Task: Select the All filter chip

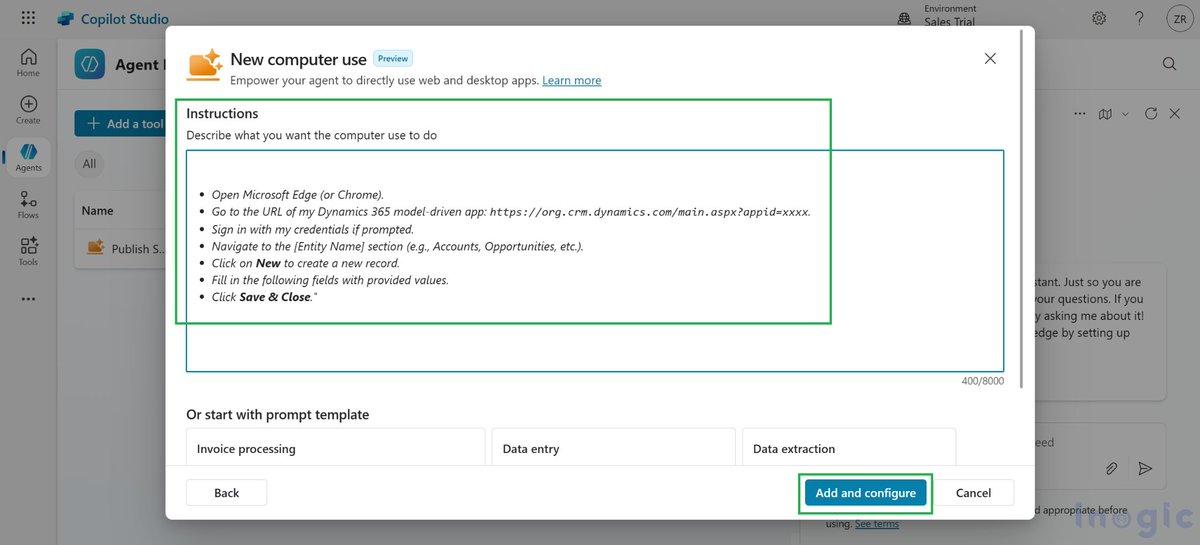Action: point(90,164)
